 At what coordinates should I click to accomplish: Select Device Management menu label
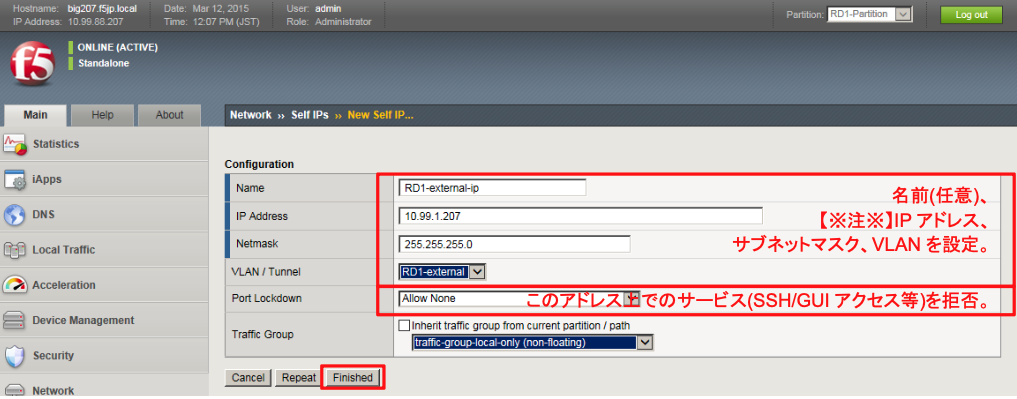click(x=83, y=320)
